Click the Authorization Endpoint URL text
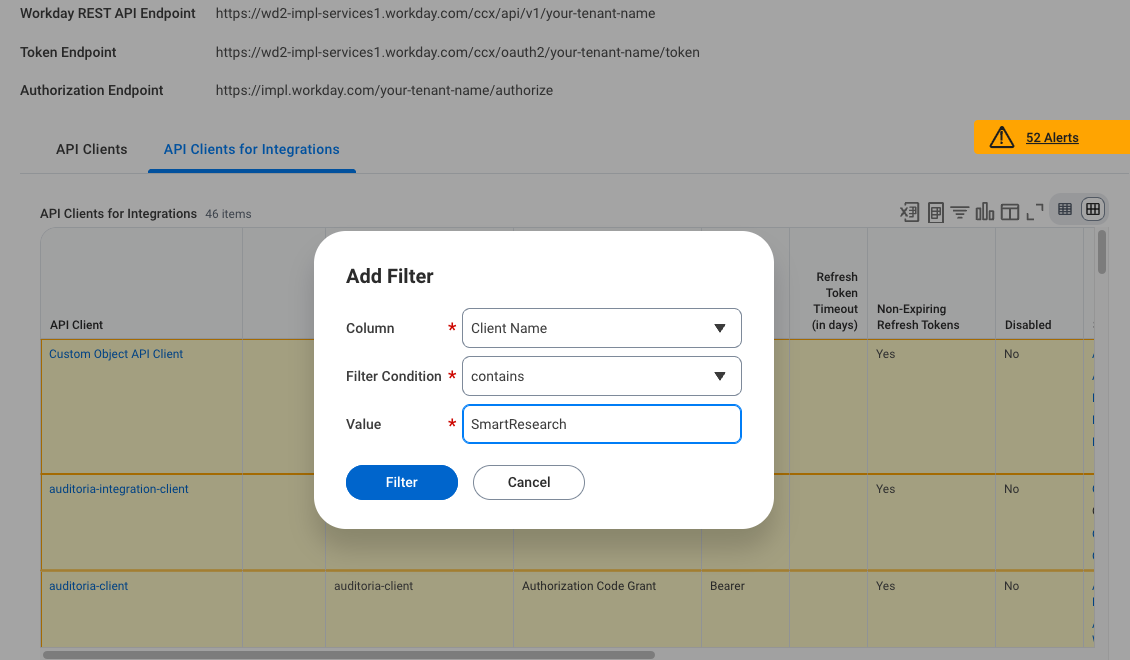This screenshot has height=660, width=1130. [384, 90]
